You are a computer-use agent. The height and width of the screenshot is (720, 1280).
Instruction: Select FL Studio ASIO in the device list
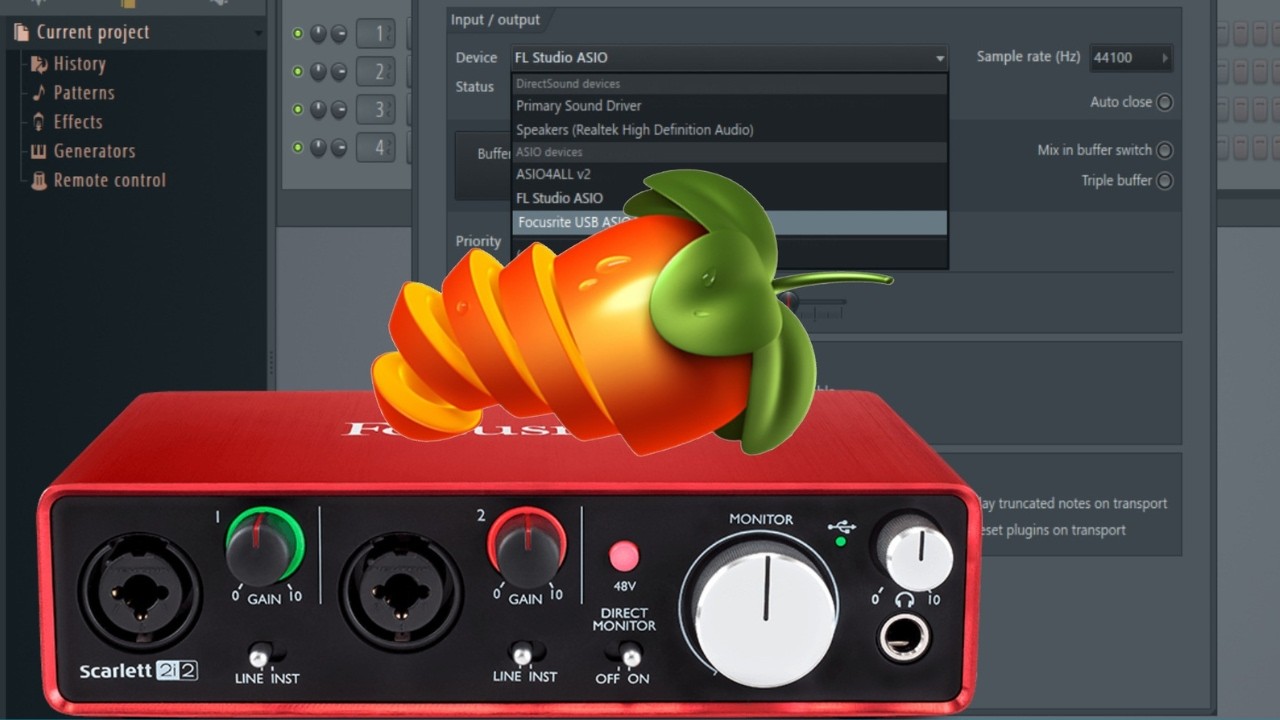click(x=729, y=198)
